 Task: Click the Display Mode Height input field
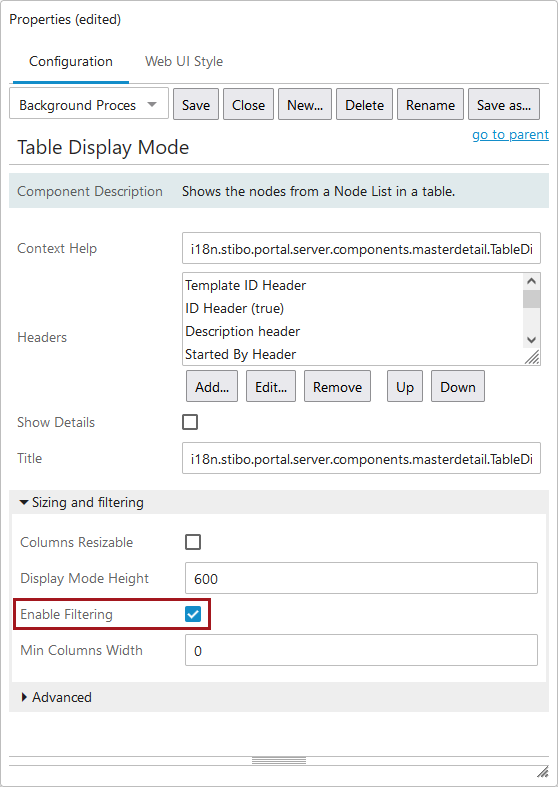tap(361, 578)
